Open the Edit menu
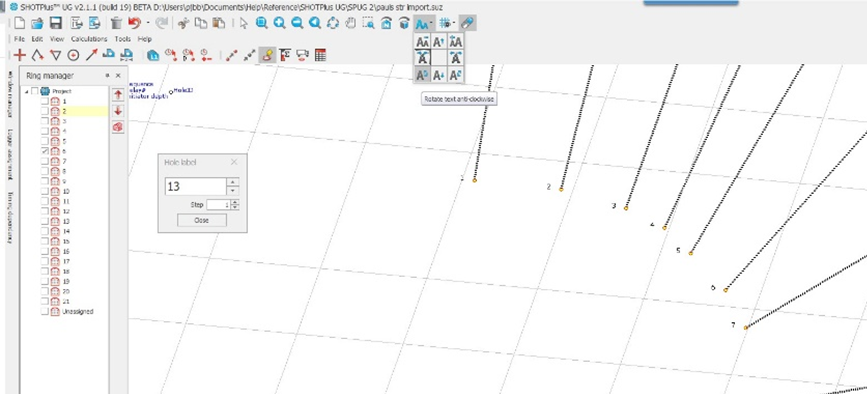The width and height of the screenshot is (867, 394). (x=36, y=39)
